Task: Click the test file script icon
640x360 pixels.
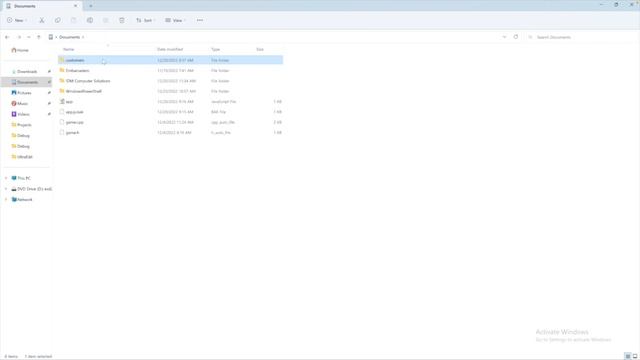Action: coord(62,101)
